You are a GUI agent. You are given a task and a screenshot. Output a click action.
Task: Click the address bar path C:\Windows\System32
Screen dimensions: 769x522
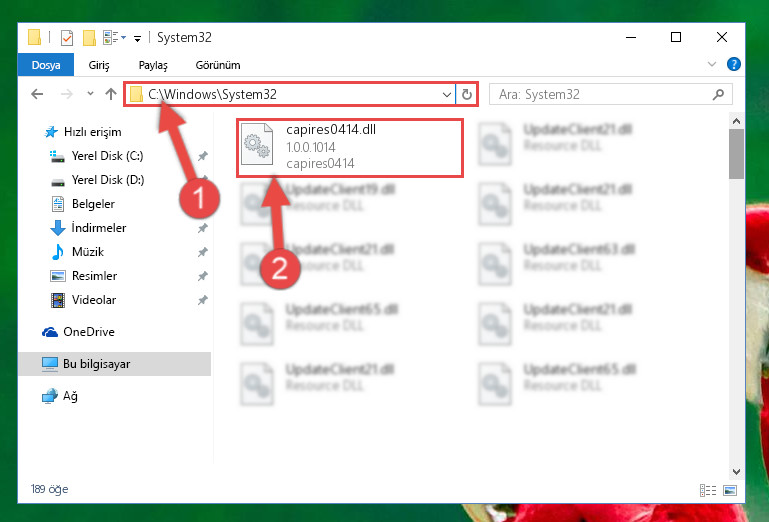pos(212,94)
